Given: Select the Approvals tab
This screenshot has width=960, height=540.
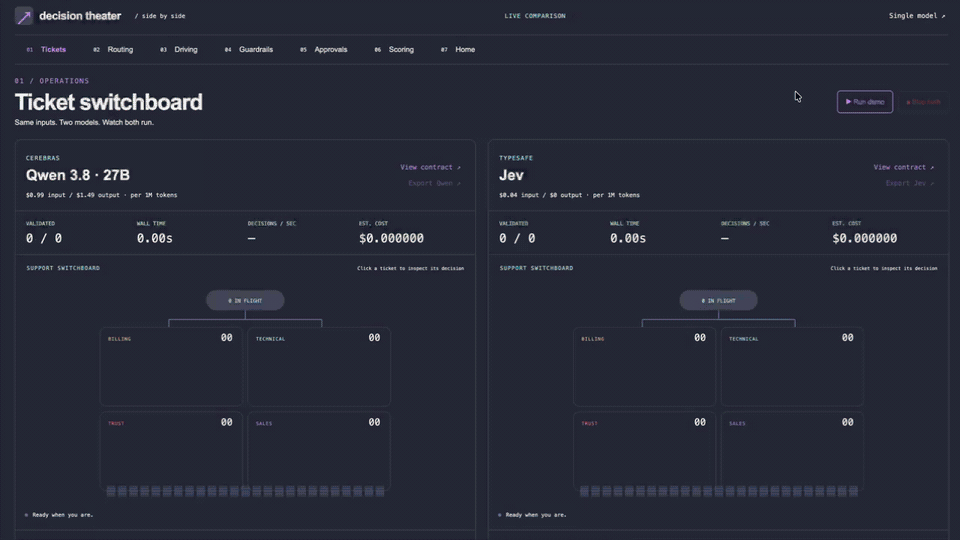Looking at the screenshot, I should [324, 50].
